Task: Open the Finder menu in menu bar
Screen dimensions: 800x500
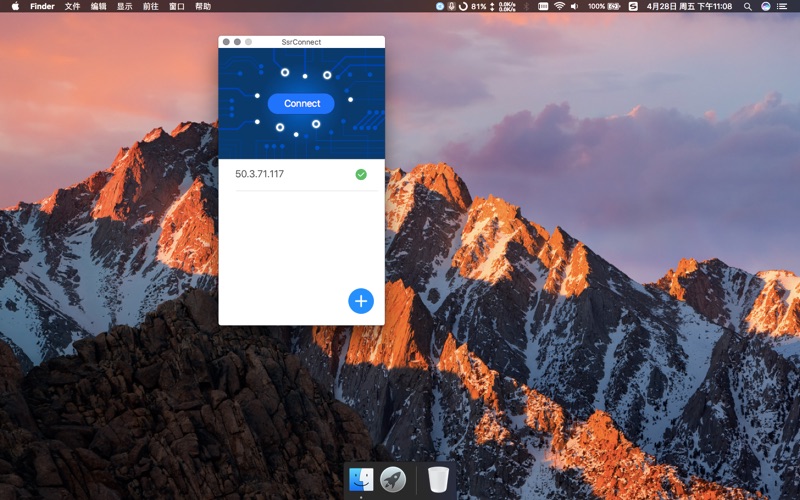Action: pos(42,6)
